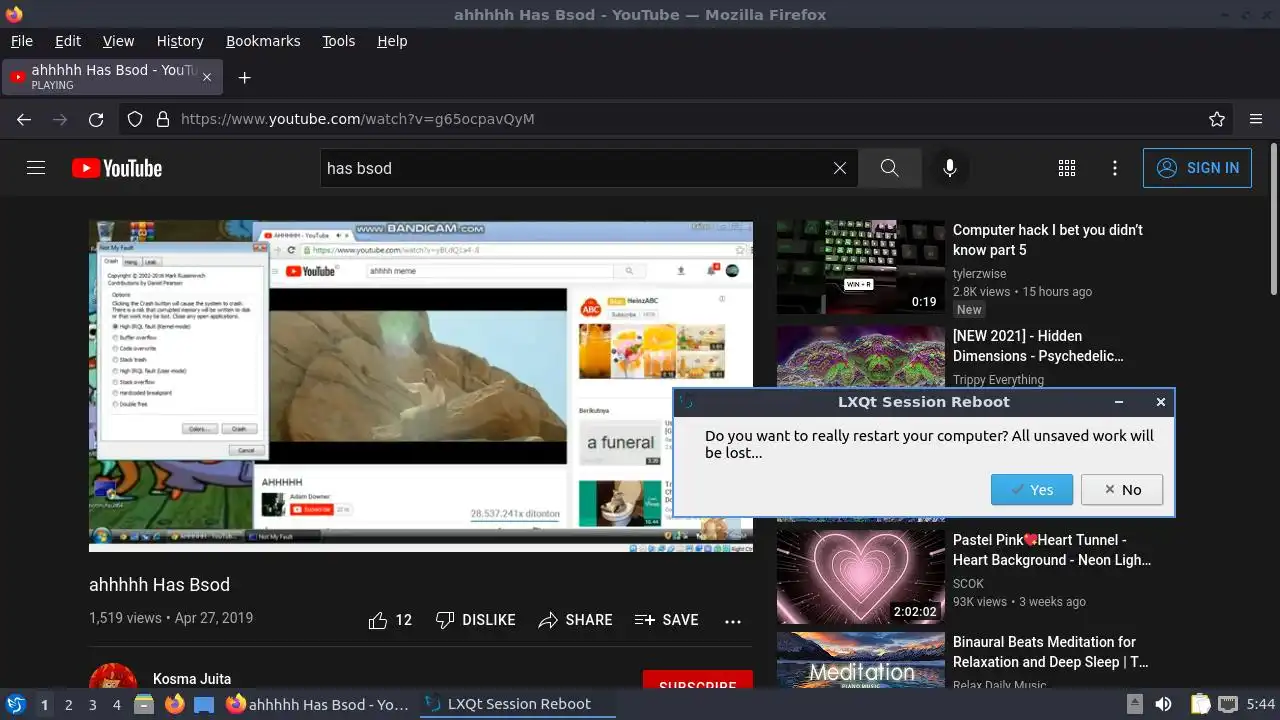Launch Firefox from taskbar quicklaunch icon
Screen dimensions: 1280x720
pyautogui.click(x=174, y=704)
